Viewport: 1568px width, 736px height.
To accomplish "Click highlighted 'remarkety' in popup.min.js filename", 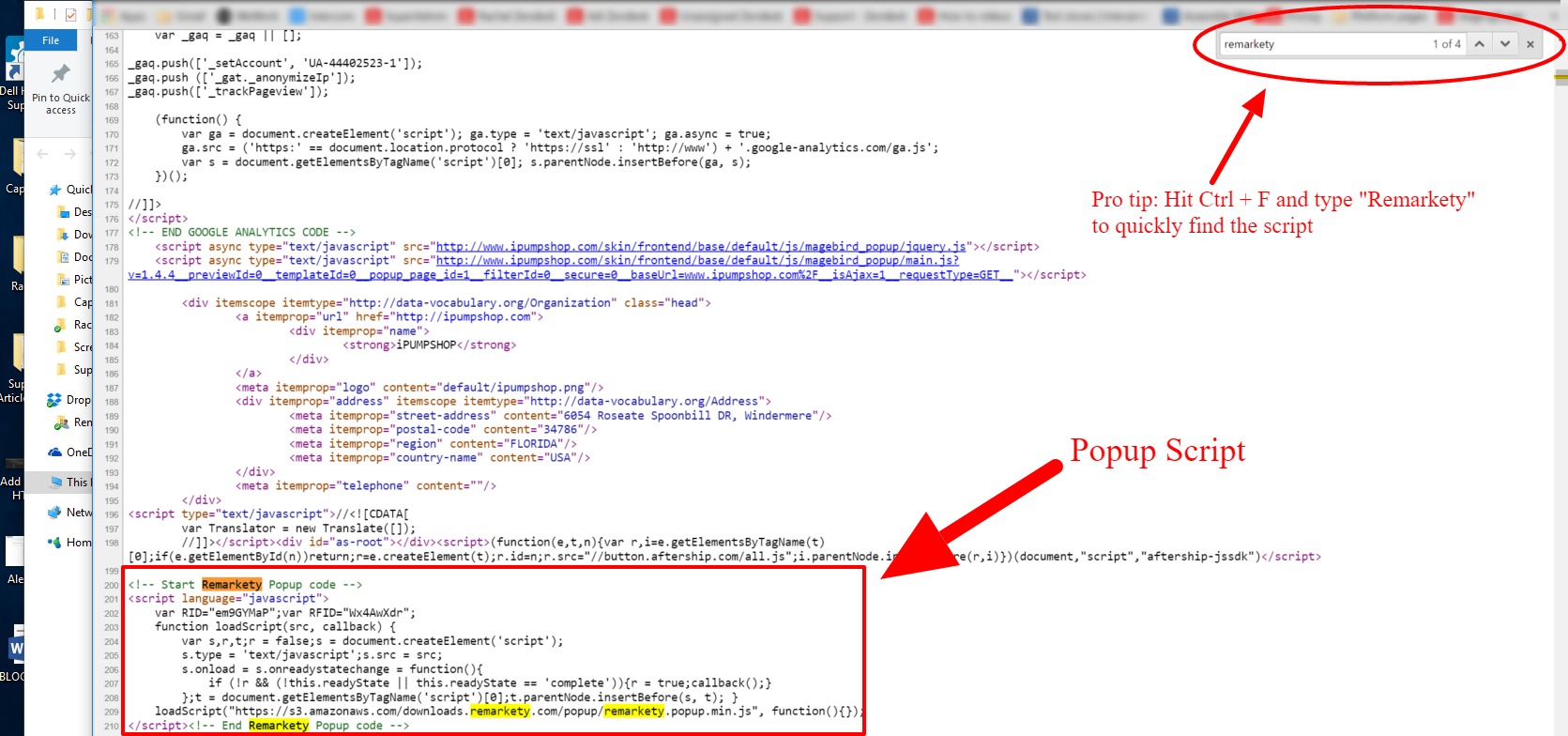I will tap(634, 712).
